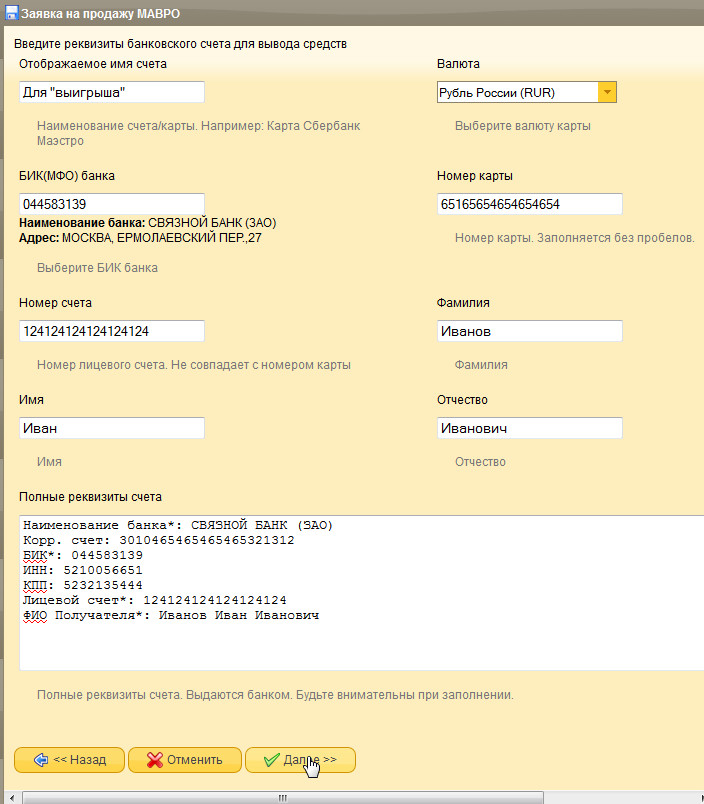Click the Фамилия field containing Иванов
The image size is (704, 804).
click(530, 331)
